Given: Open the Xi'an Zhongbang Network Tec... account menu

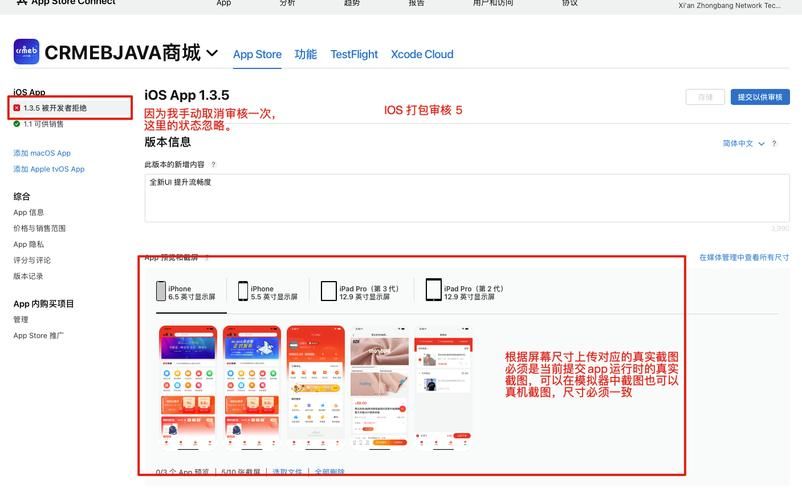Looking at the screenshot, I should (729, 6).
